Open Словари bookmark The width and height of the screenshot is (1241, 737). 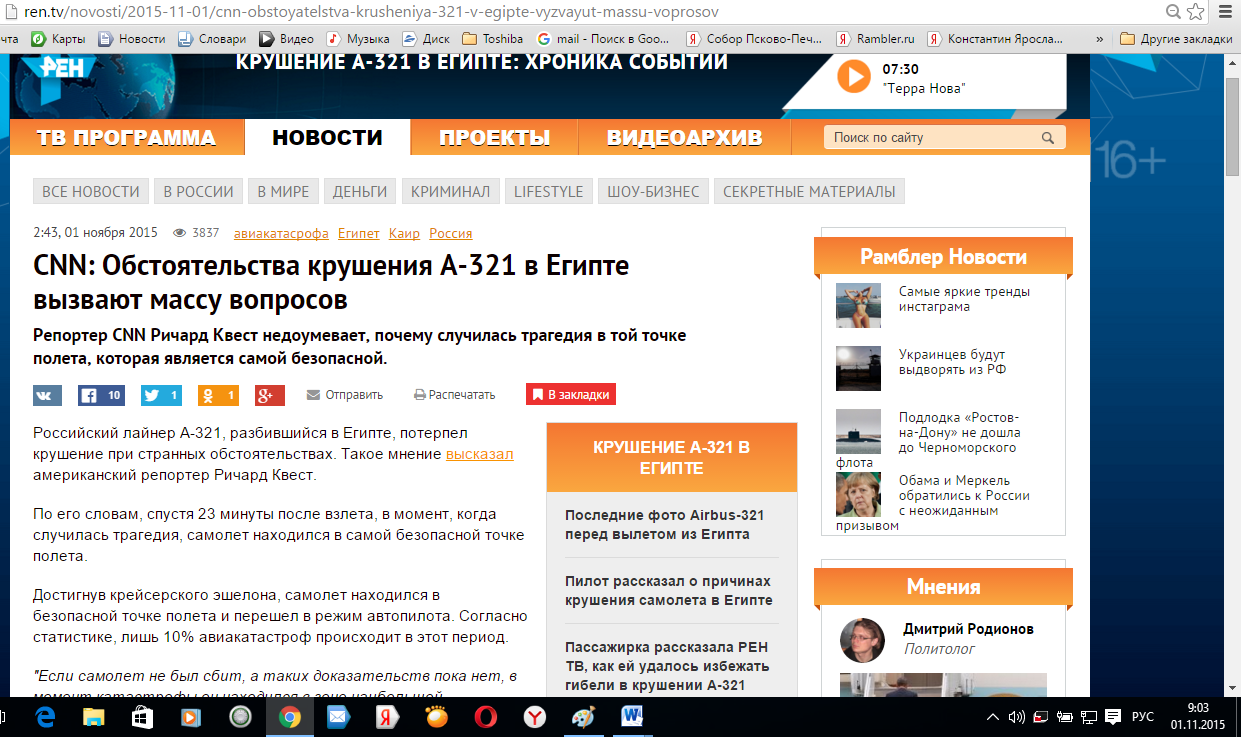212,39
